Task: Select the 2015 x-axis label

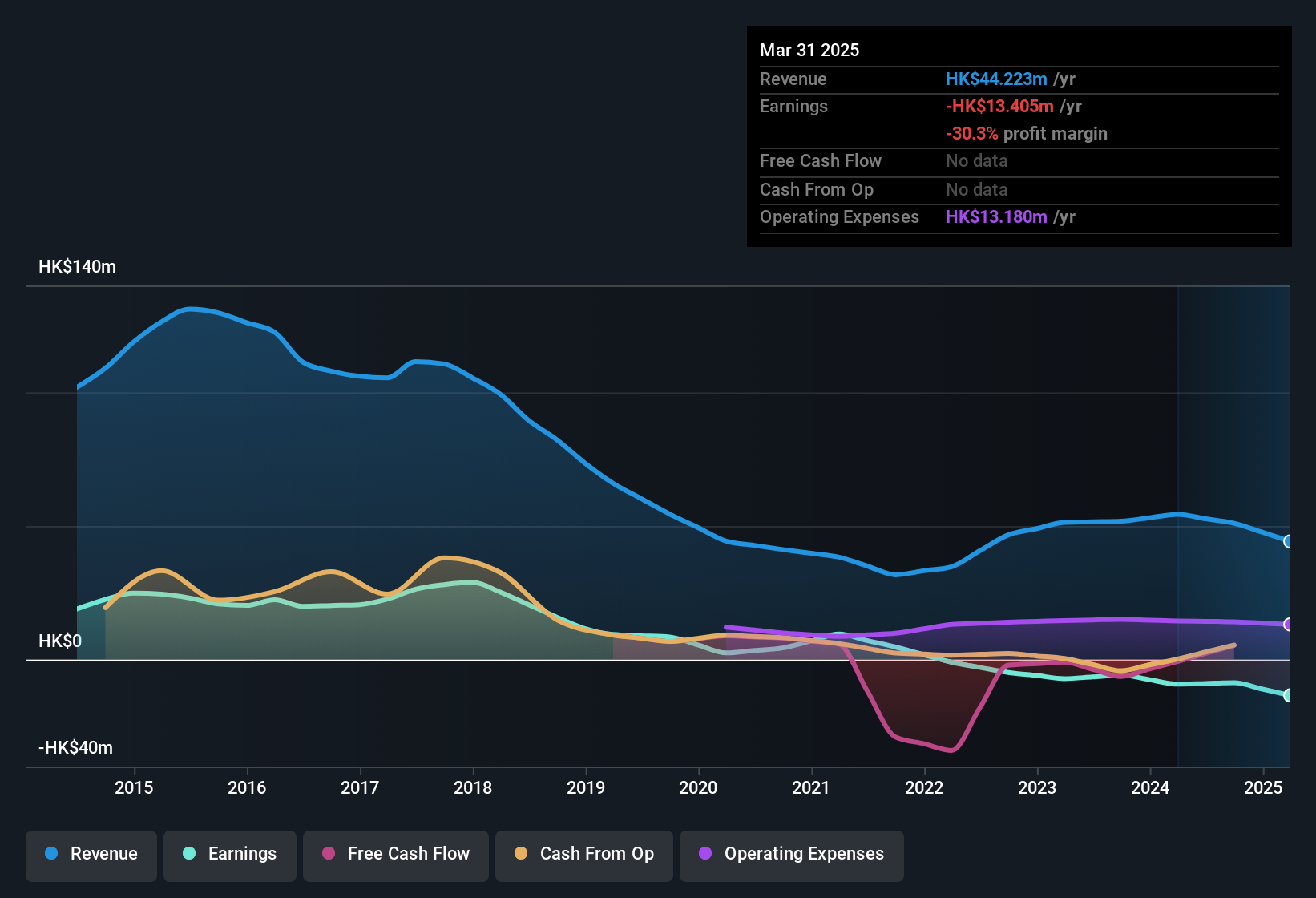Action: (134, 787)
